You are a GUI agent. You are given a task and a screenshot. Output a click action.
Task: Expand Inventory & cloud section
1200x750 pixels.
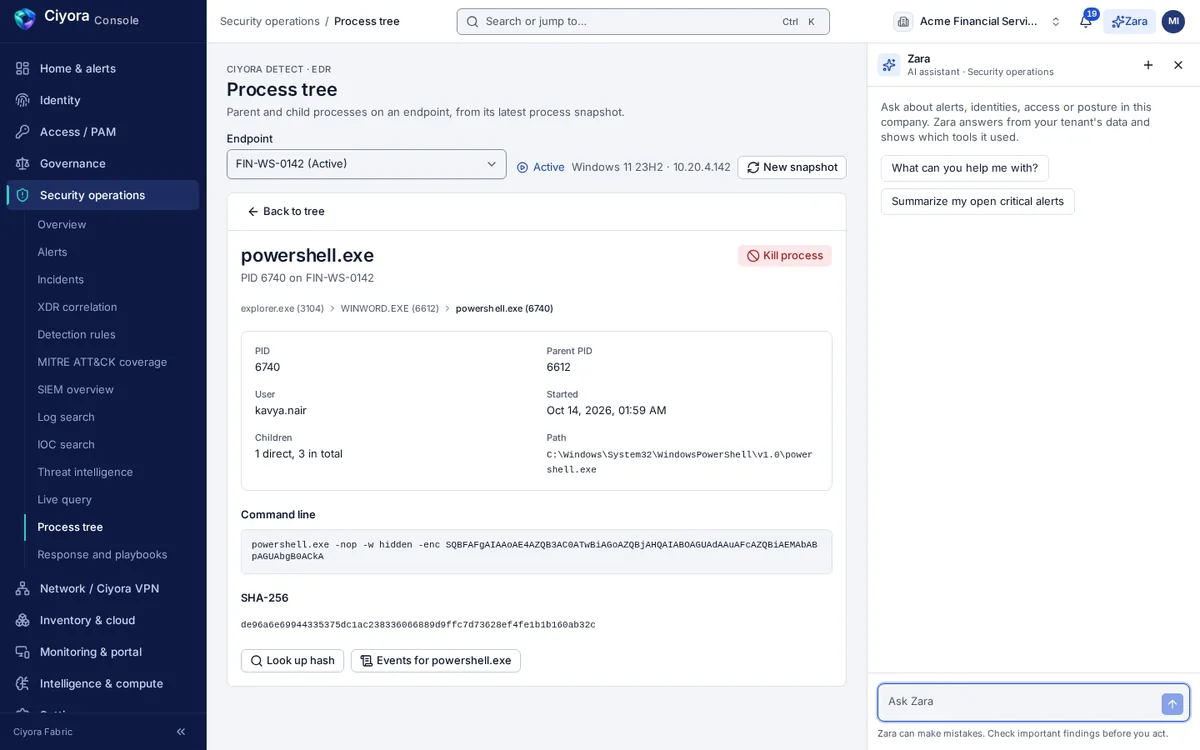[x=103, y=620]
